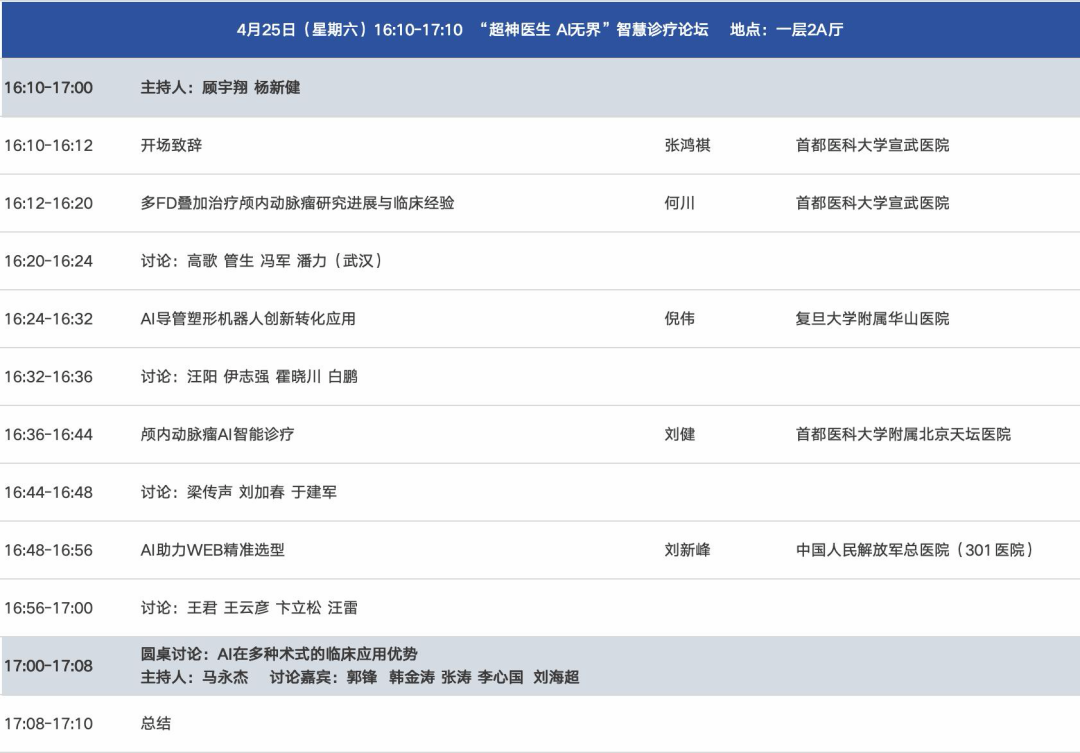This screenshot has height=753, width=1080.
Task: Open the 多FD叠加治疗颅内动脉瘤 talk title
Action: (297, 203)
